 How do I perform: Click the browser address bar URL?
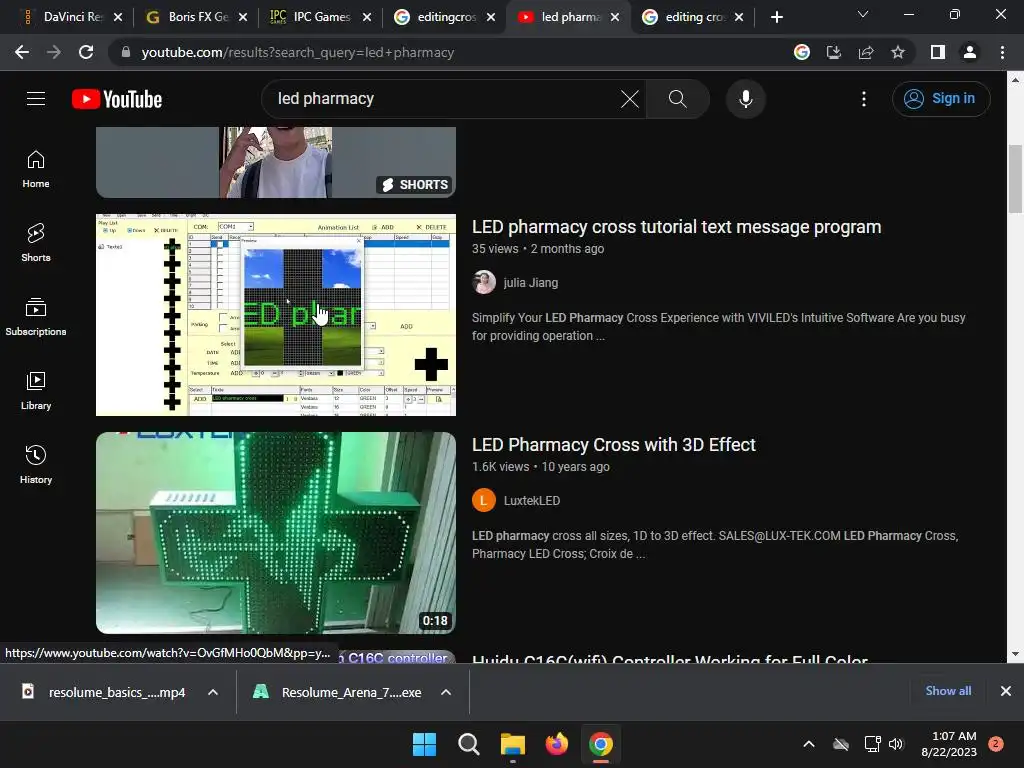point(298,52)
